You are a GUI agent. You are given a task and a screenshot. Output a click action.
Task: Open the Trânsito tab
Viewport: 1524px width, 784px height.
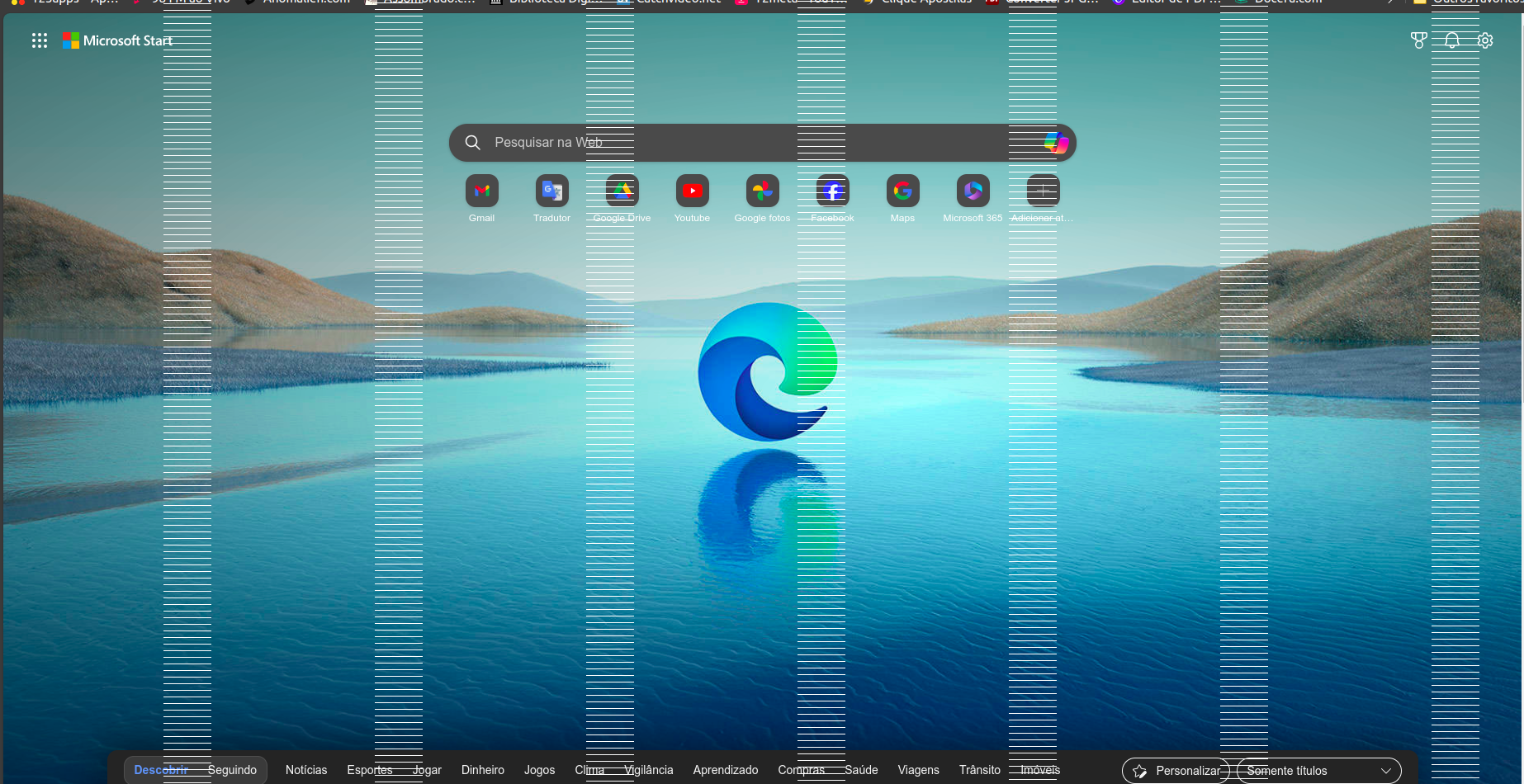coord(980,770)
